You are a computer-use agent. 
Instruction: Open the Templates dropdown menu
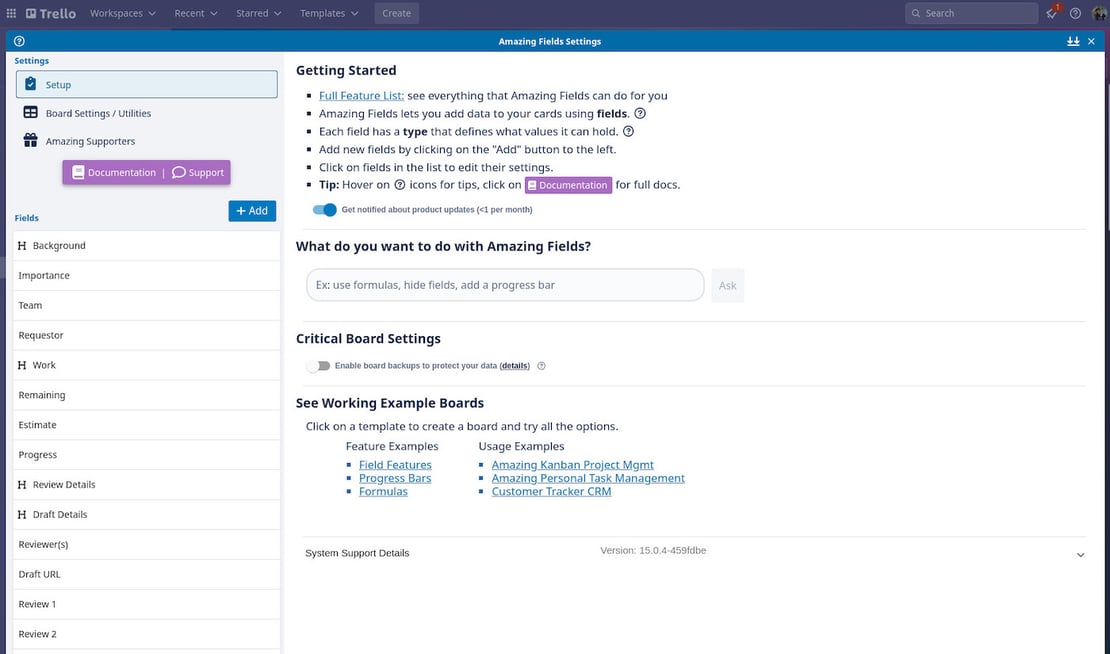tap(328, 13)
